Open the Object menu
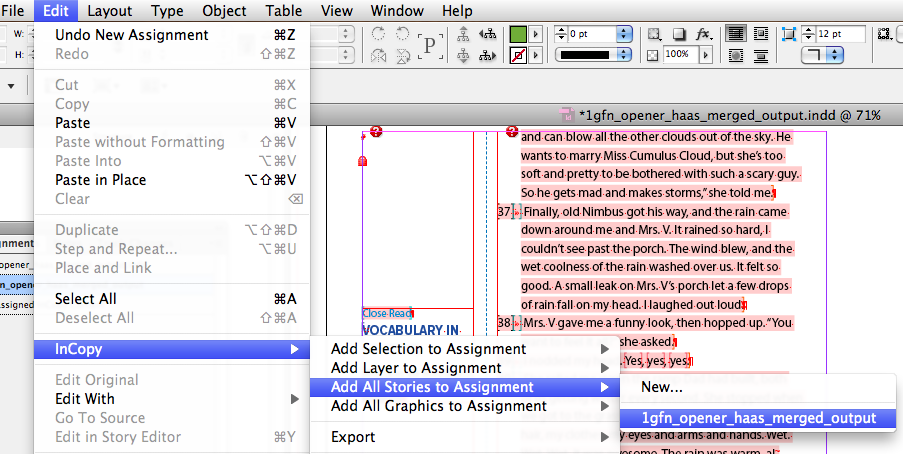The image size is (903, 454). pos(225,10)
